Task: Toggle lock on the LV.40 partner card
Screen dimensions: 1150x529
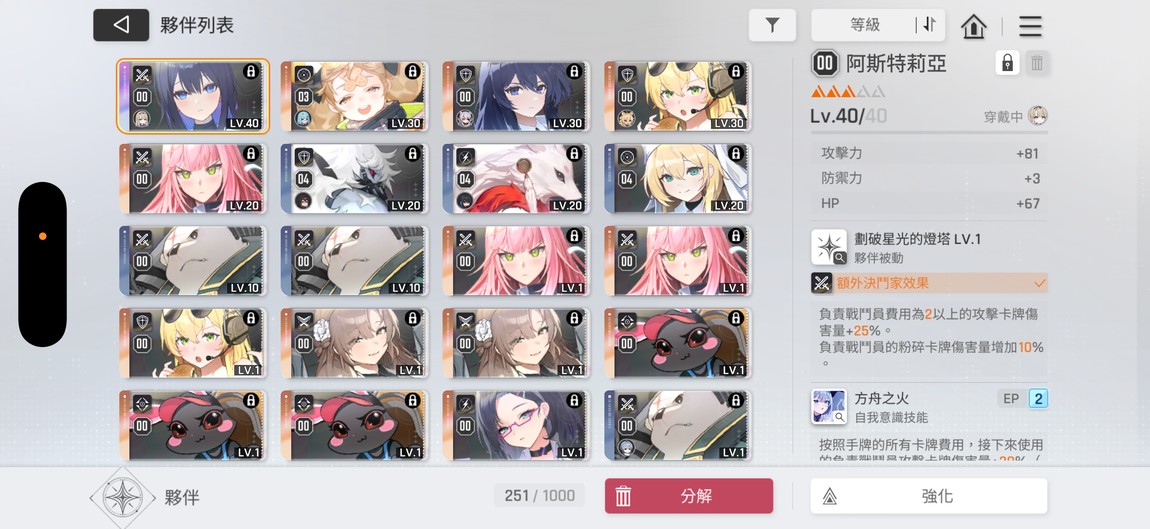Action: (252, 71)
